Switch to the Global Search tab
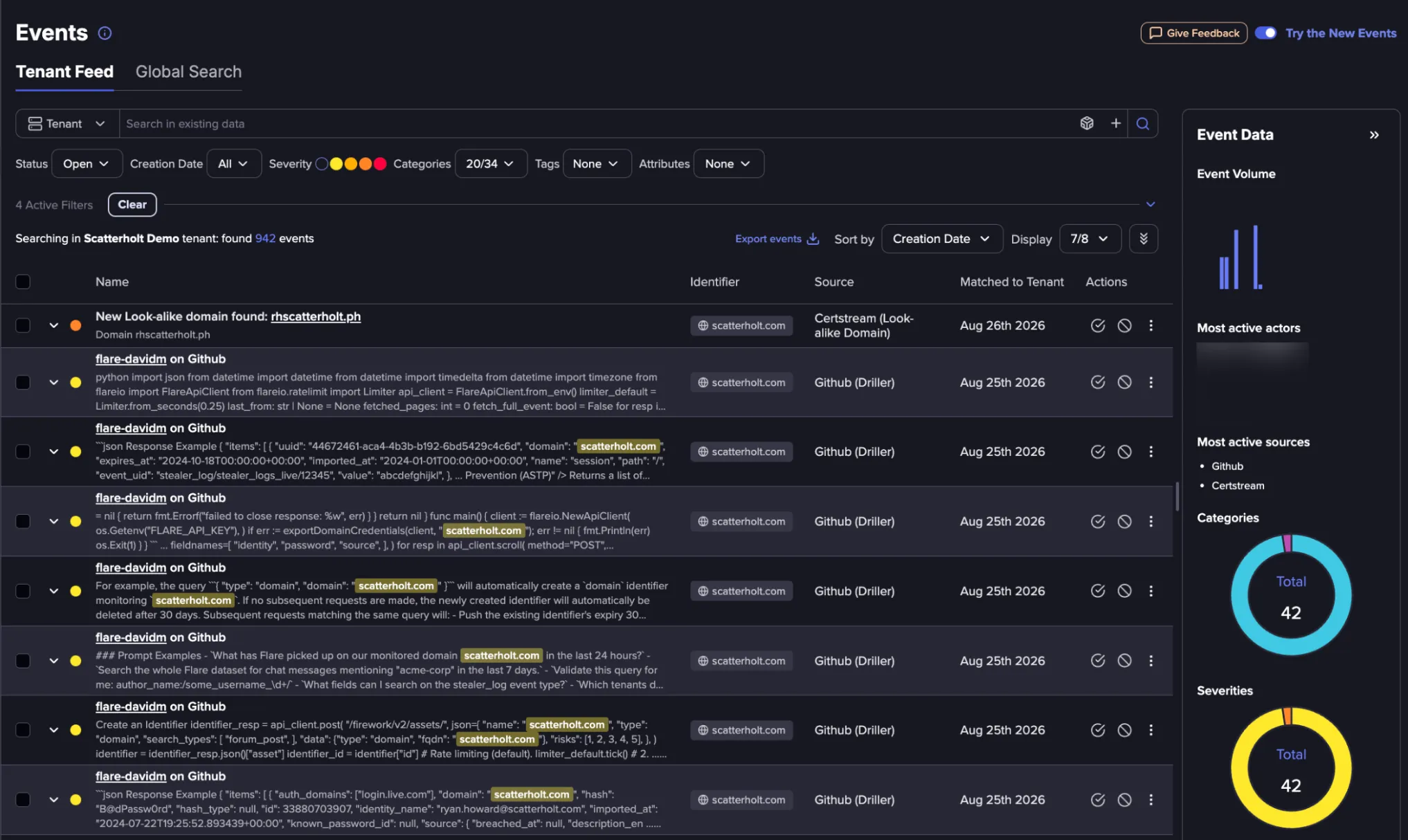 coord(188,71)
